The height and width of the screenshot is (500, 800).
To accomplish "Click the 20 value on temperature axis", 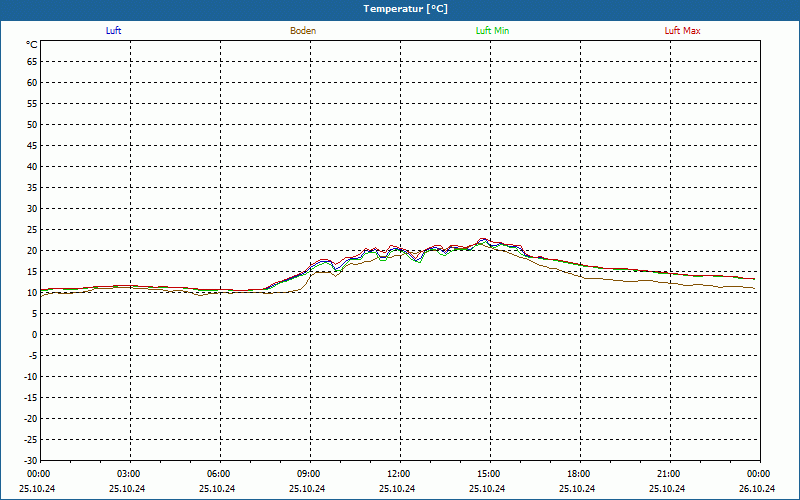I will click(32, 251).
